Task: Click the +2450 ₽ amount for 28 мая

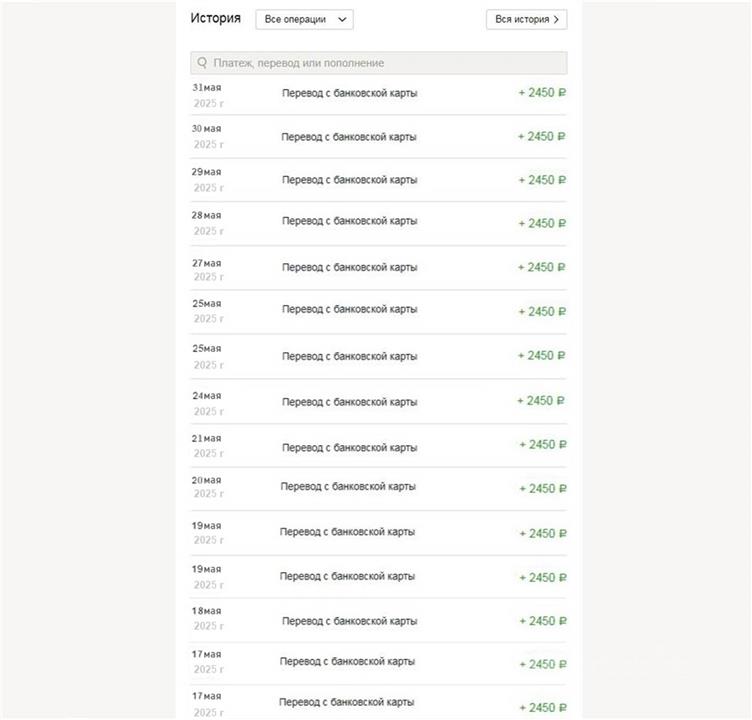Action: [x=543, y=224]
